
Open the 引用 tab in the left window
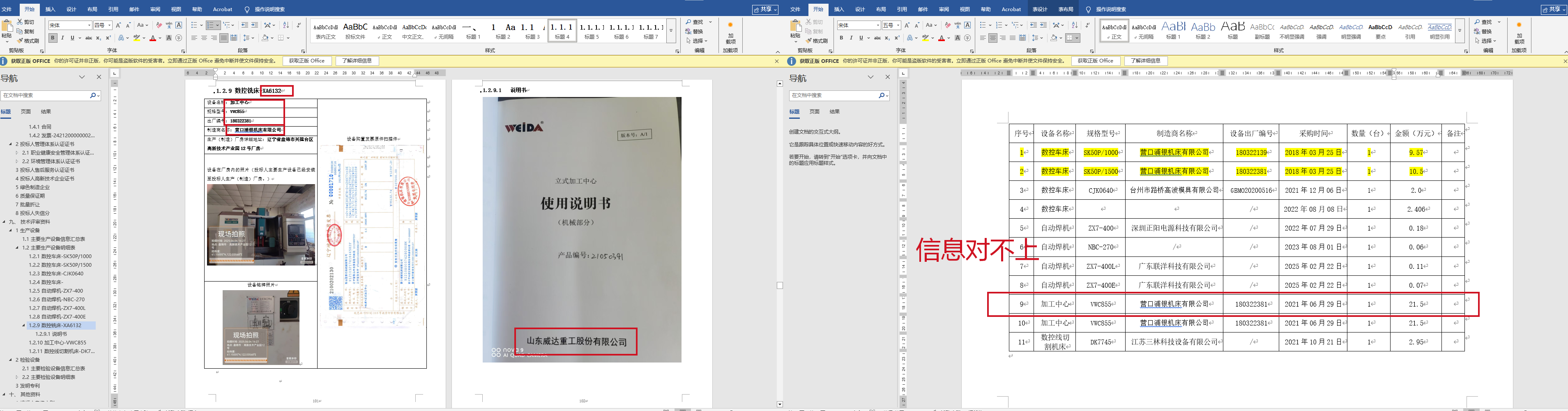(113, 9)
